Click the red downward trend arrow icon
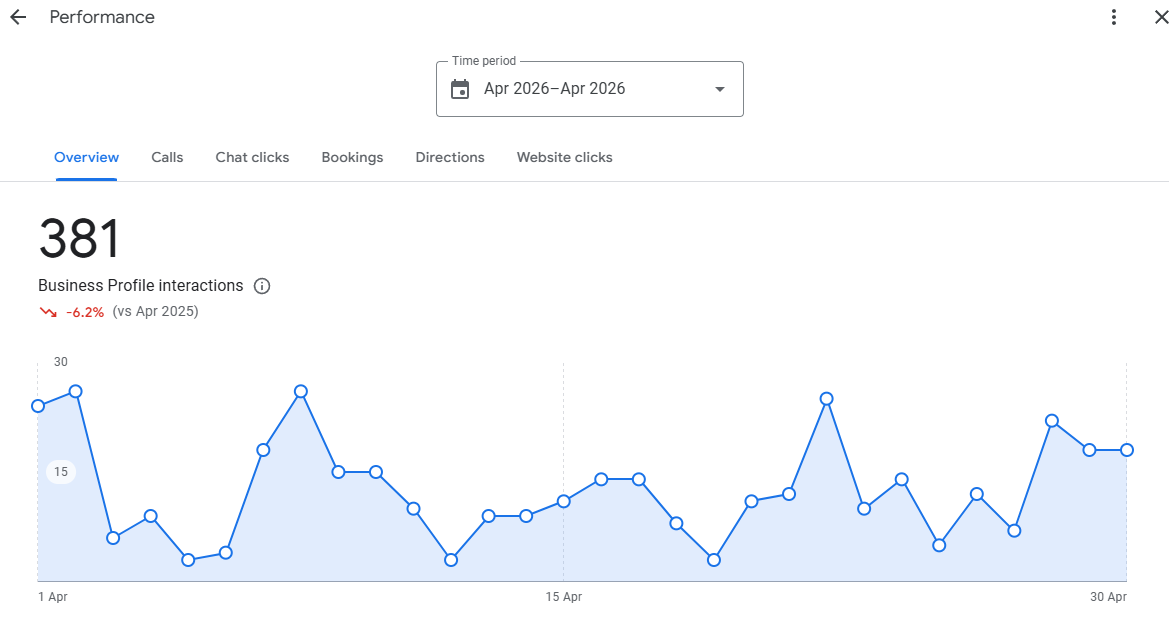This screenshot has height=628, width=1169. (48, 312)
